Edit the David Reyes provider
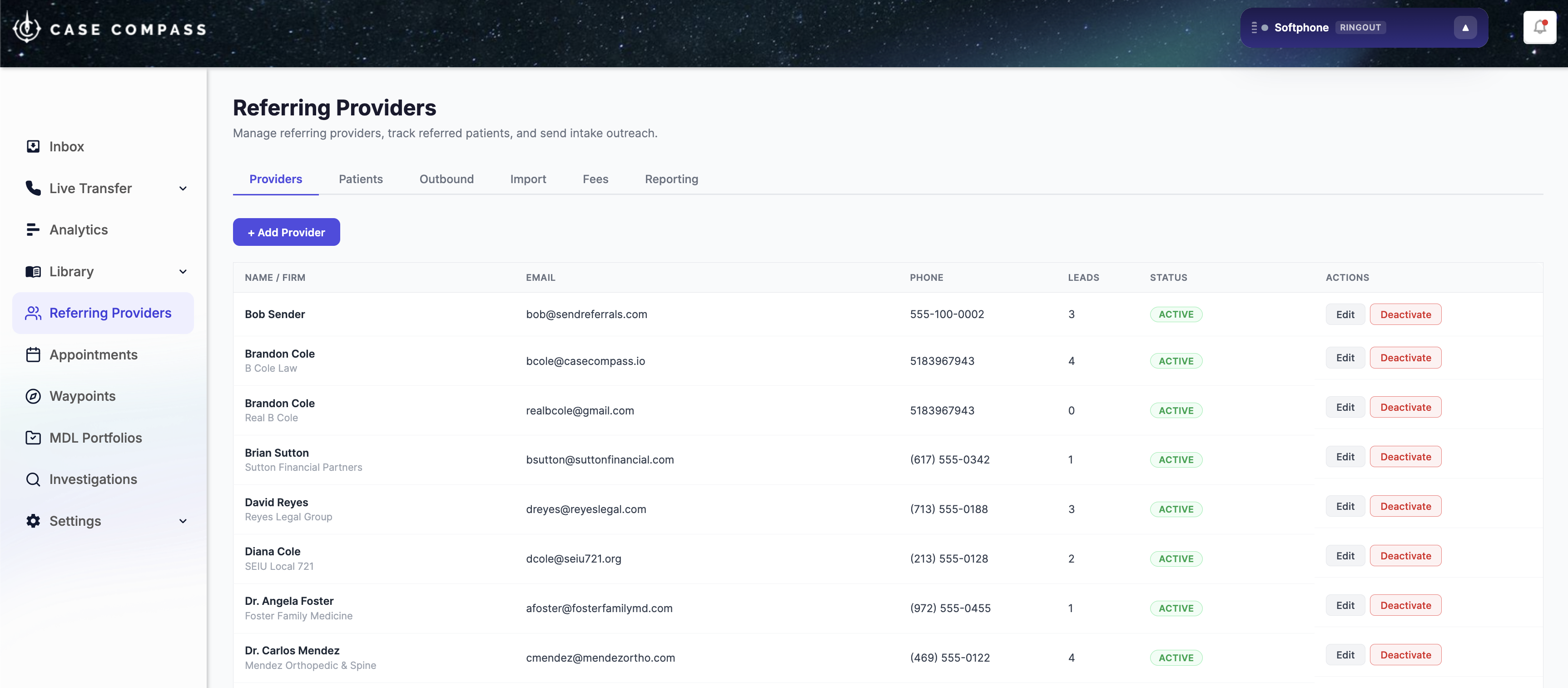Viewport: 1568px width, 688px height. click(1345, 506)
